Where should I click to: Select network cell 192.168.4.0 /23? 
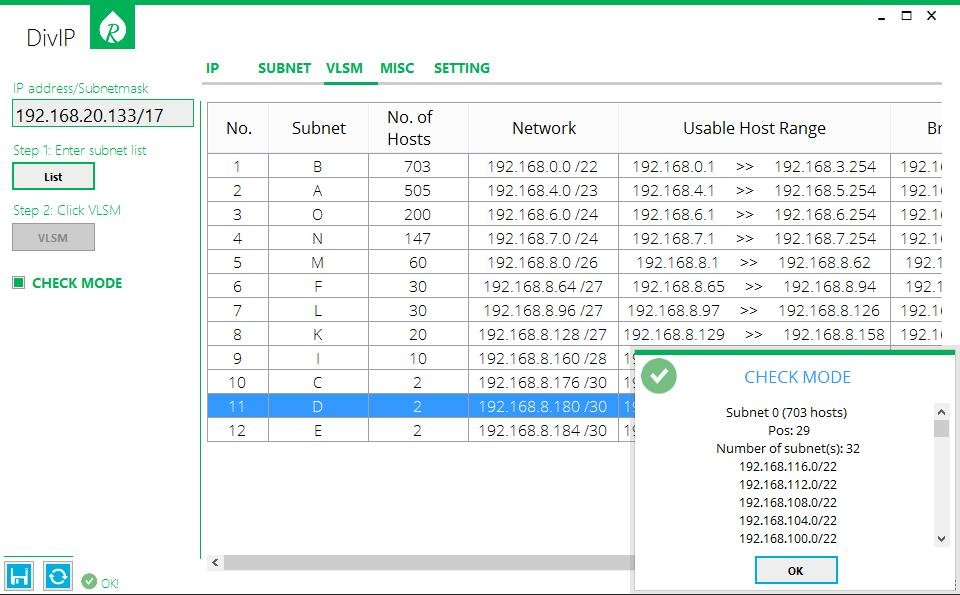(544, 190)
